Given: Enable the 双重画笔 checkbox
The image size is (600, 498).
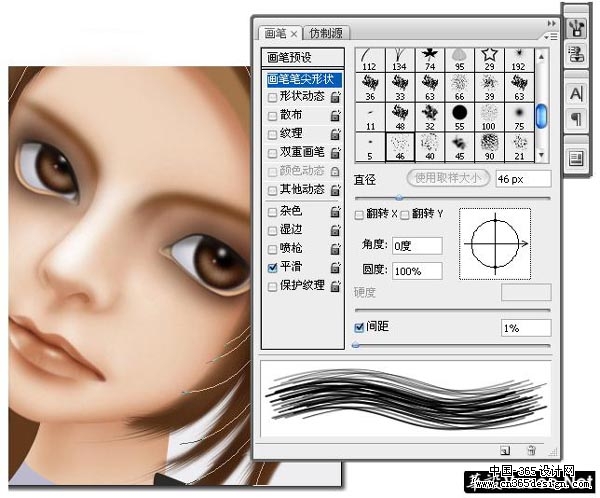Looking at the screenshot, I should [272, 153].
